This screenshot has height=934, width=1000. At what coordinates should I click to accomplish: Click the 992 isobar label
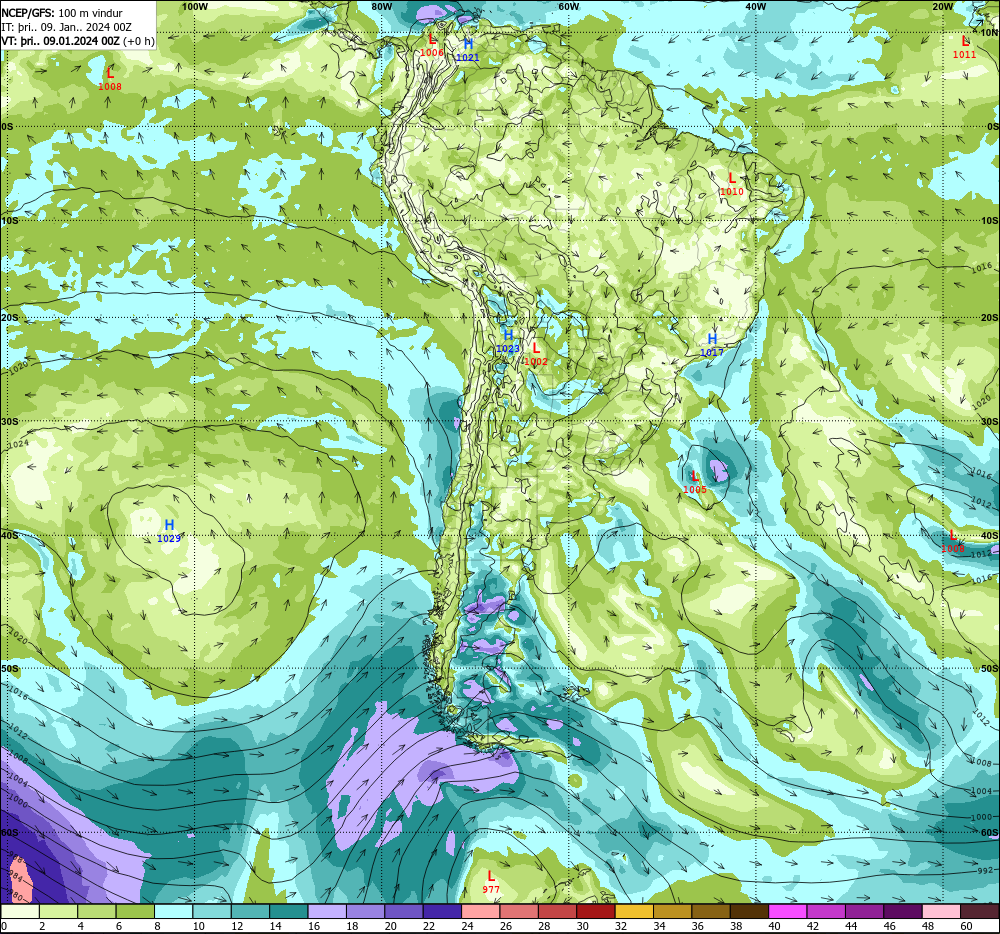(x=985, y=870)
